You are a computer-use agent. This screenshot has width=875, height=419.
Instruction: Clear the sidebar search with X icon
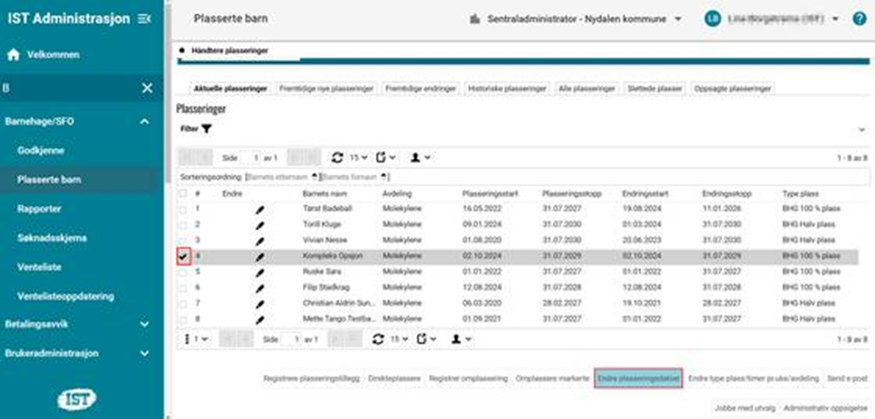click(x=146, y=89)
